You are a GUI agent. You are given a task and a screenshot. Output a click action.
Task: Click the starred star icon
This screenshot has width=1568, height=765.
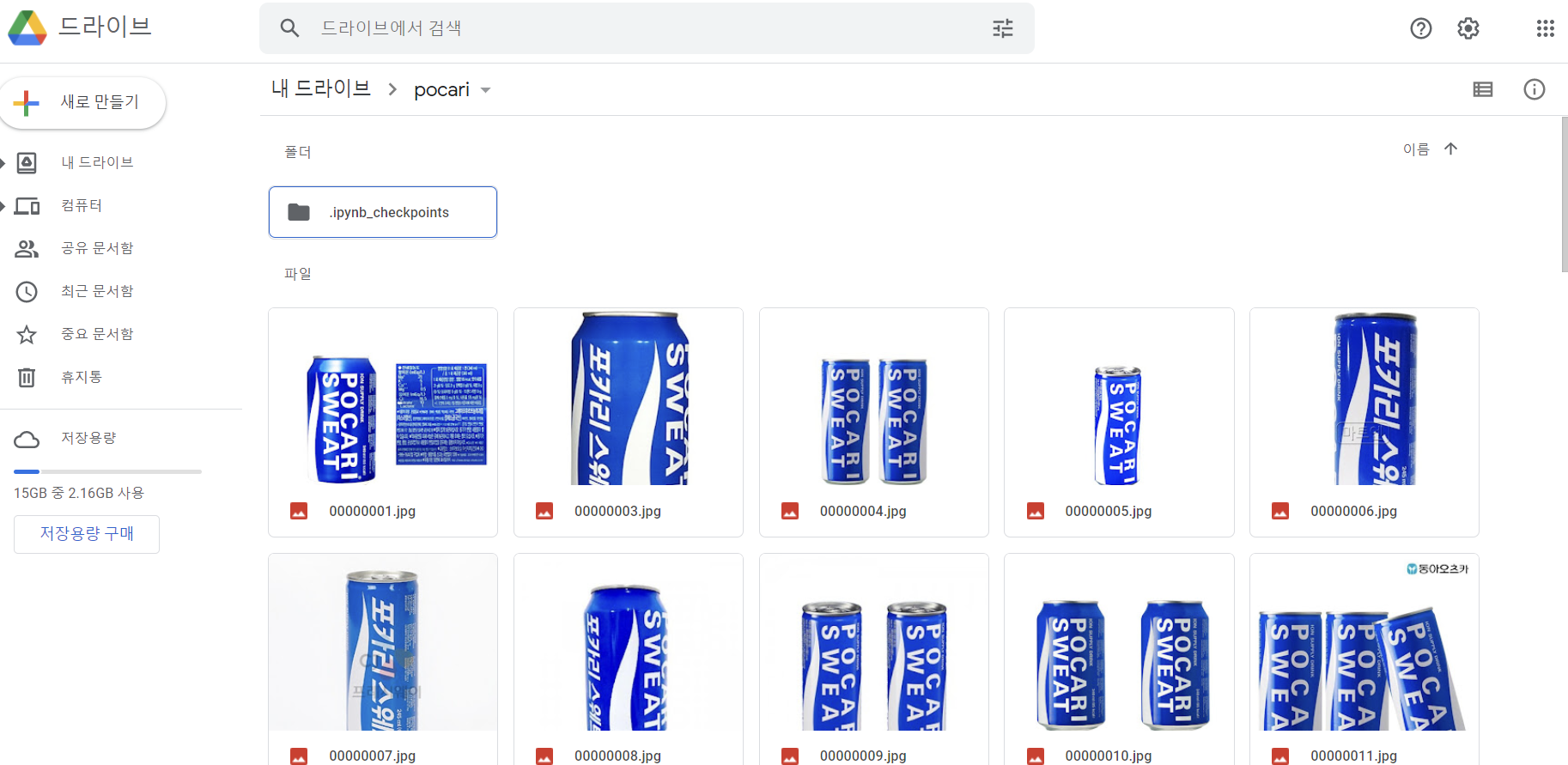27,334
